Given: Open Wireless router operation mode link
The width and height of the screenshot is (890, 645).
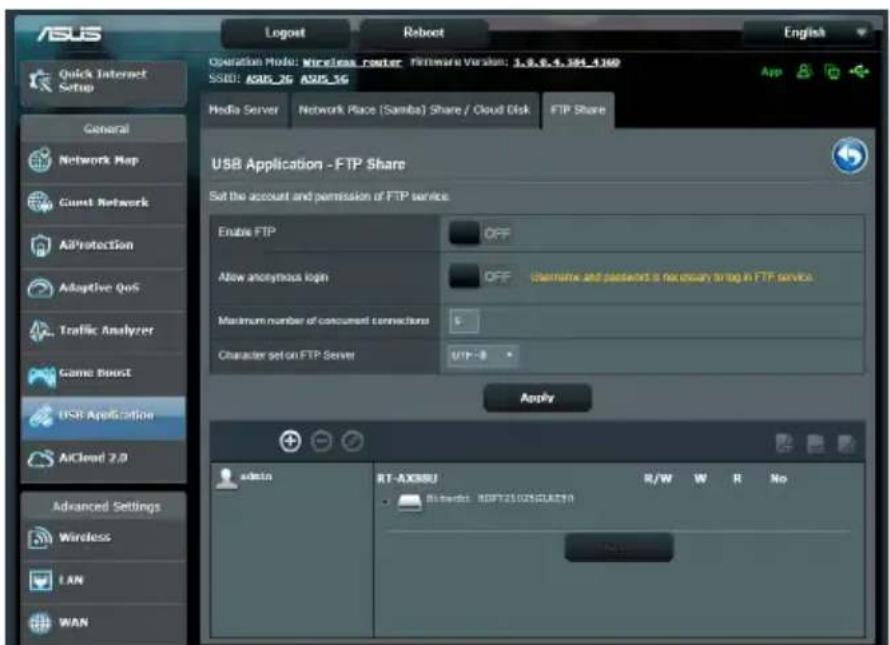Looking at the screenshot, I should pos(352,62).
